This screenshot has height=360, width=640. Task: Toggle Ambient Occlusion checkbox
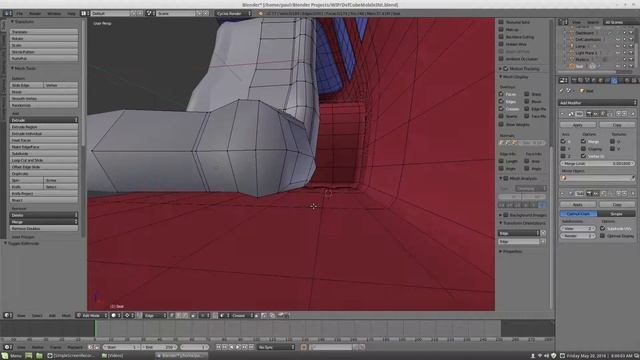coord(501,59)
